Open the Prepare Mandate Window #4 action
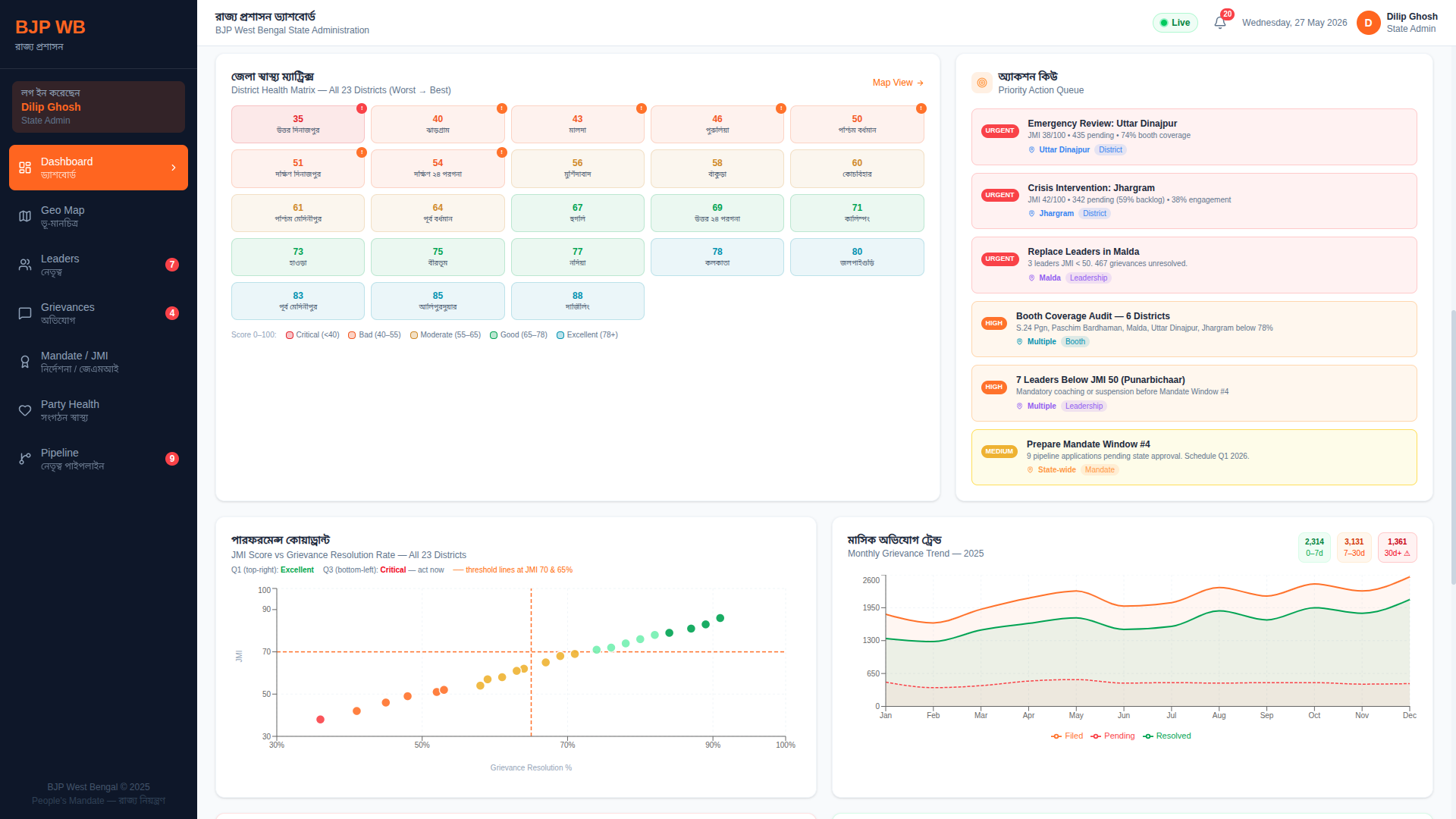This screenshot has height=819, width=1456. point(1194,457)
